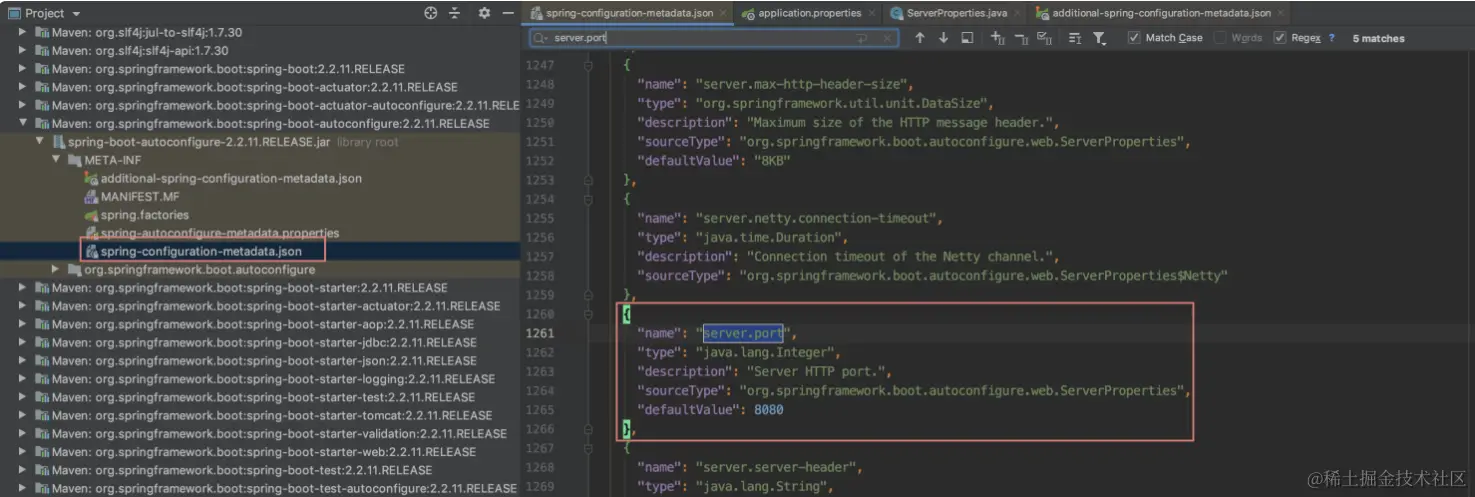Toggle multiline search mode icon
This screenshot has height=497, width=1475.
(1075, 38)
